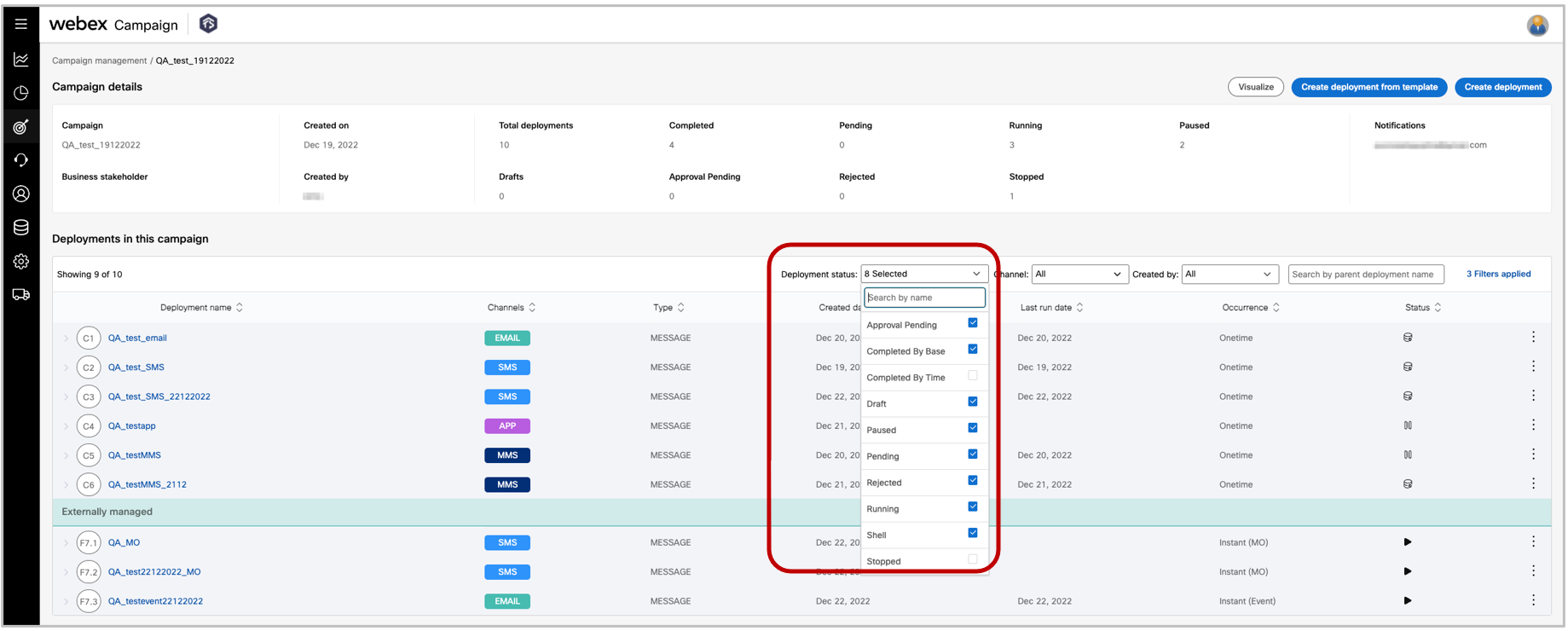Uncheck the Completed By Base filter
This screenshot has height=631, width=1568.
click(x=973, y=350)
